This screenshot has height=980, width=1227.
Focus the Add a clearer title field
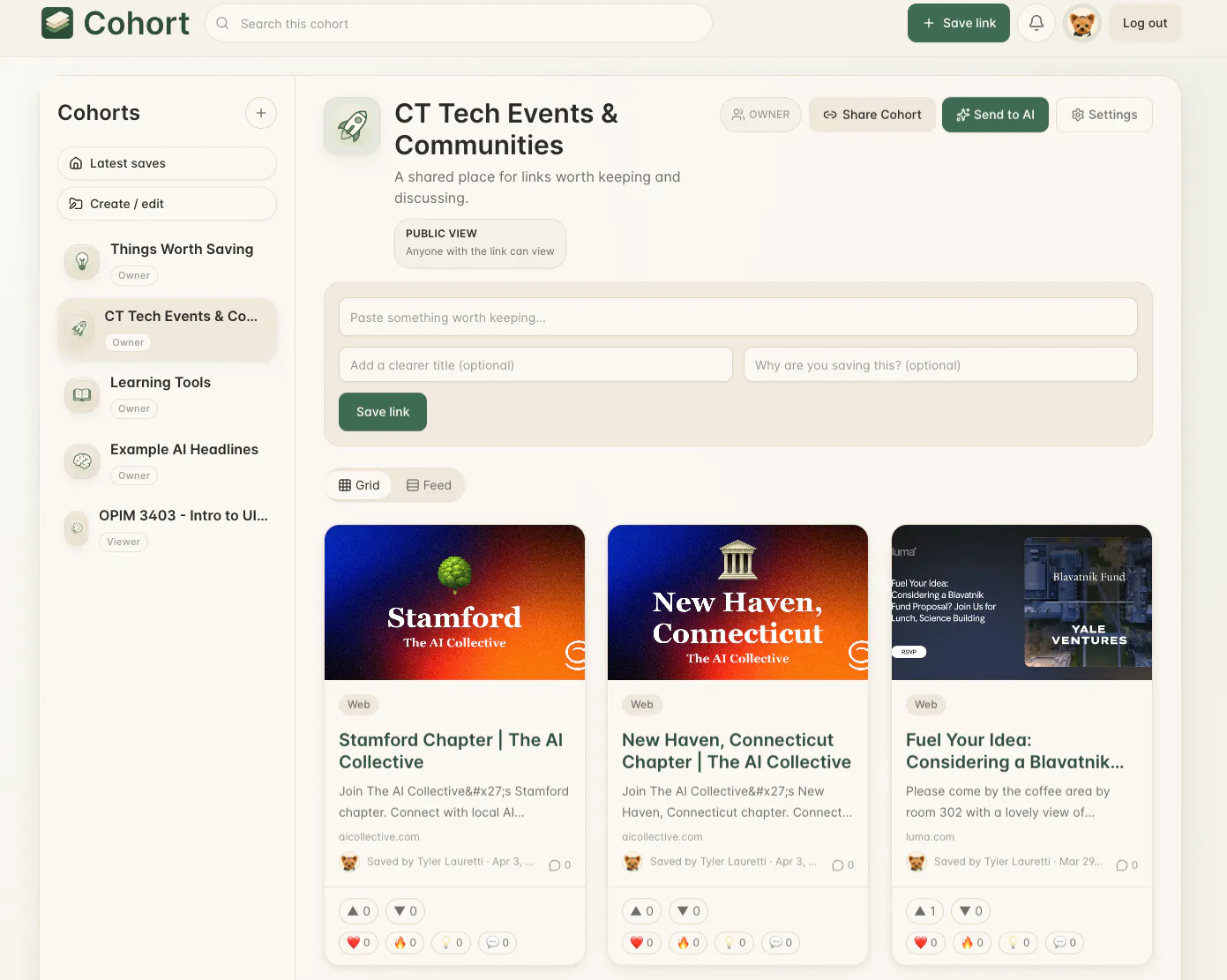(535, 364)
